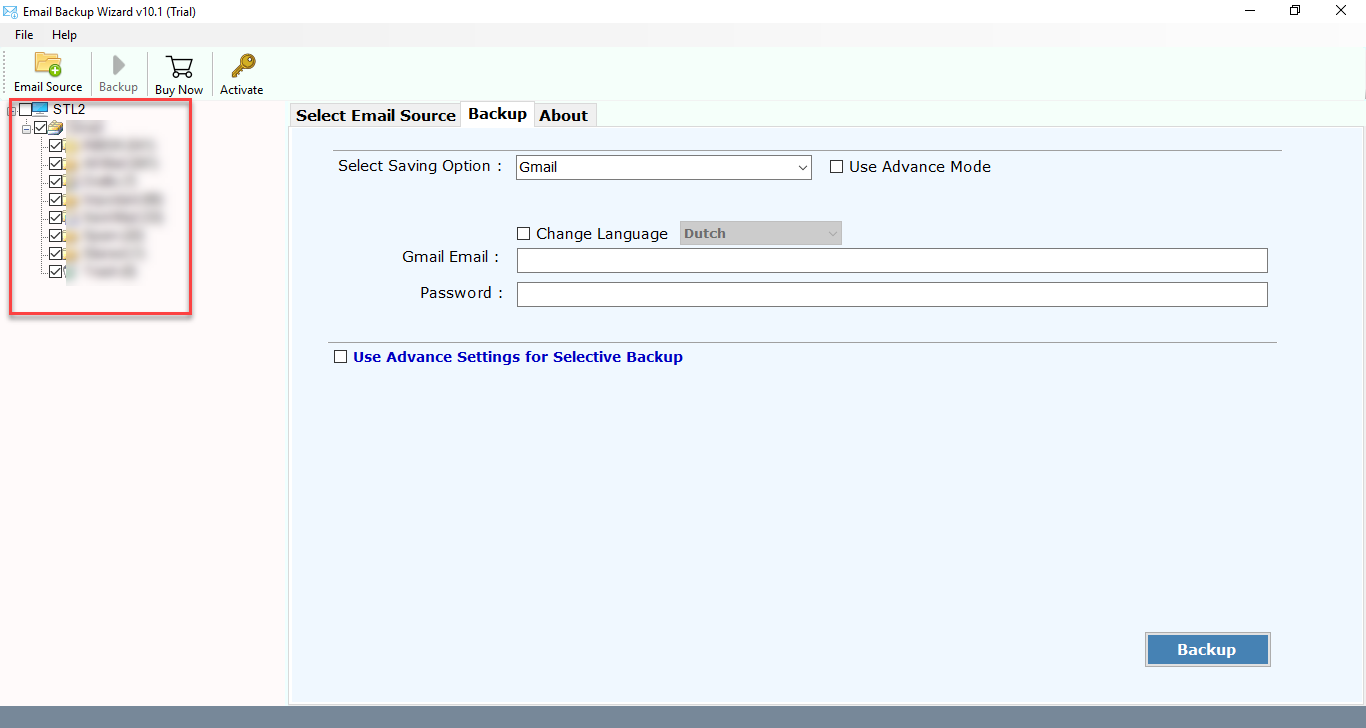Uncheck the first folder in the mailbox tree

point(56,145)
